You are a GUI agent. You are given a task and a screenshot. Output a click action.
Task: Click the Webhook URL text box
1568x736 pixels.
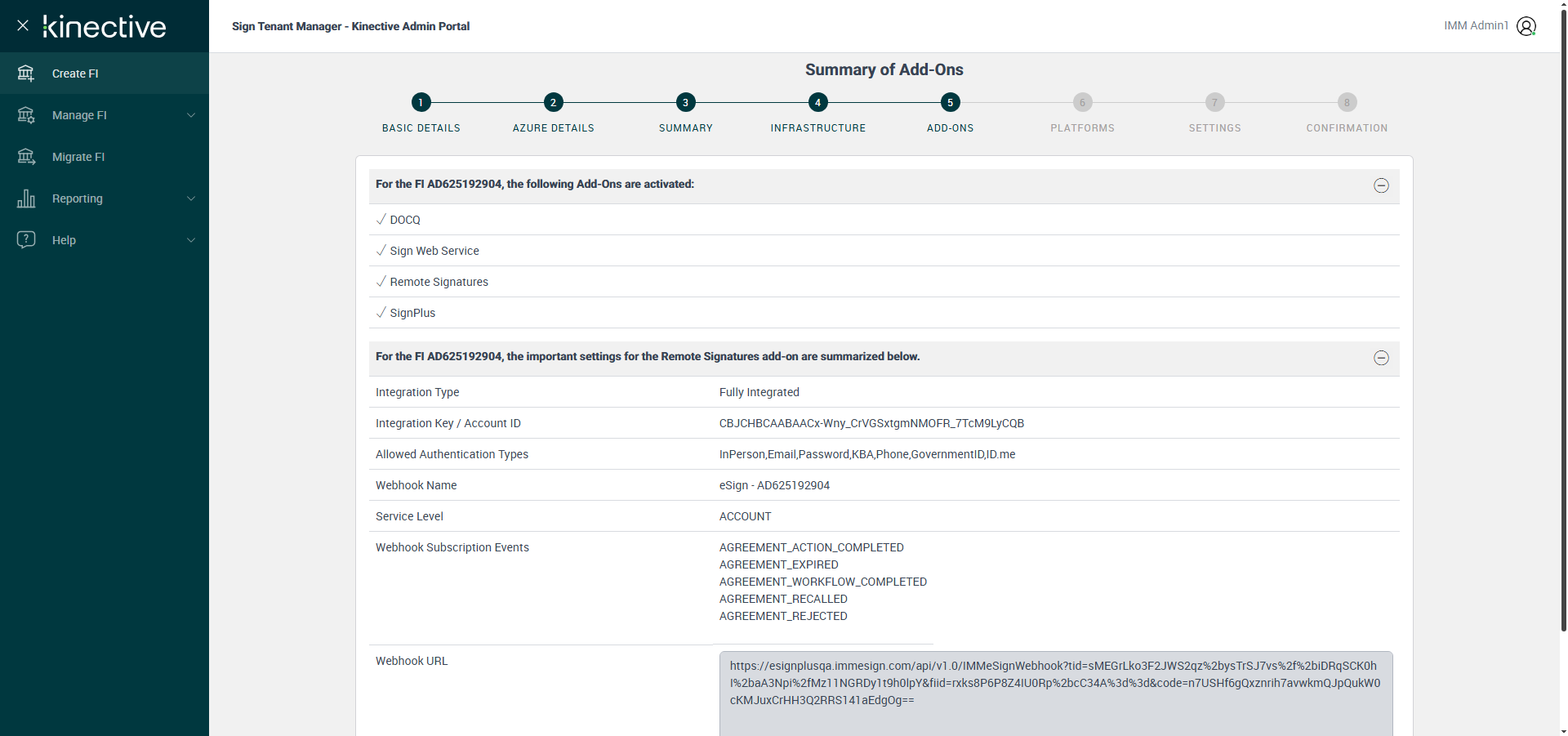pyautogui.click(x=1056, y=694)
